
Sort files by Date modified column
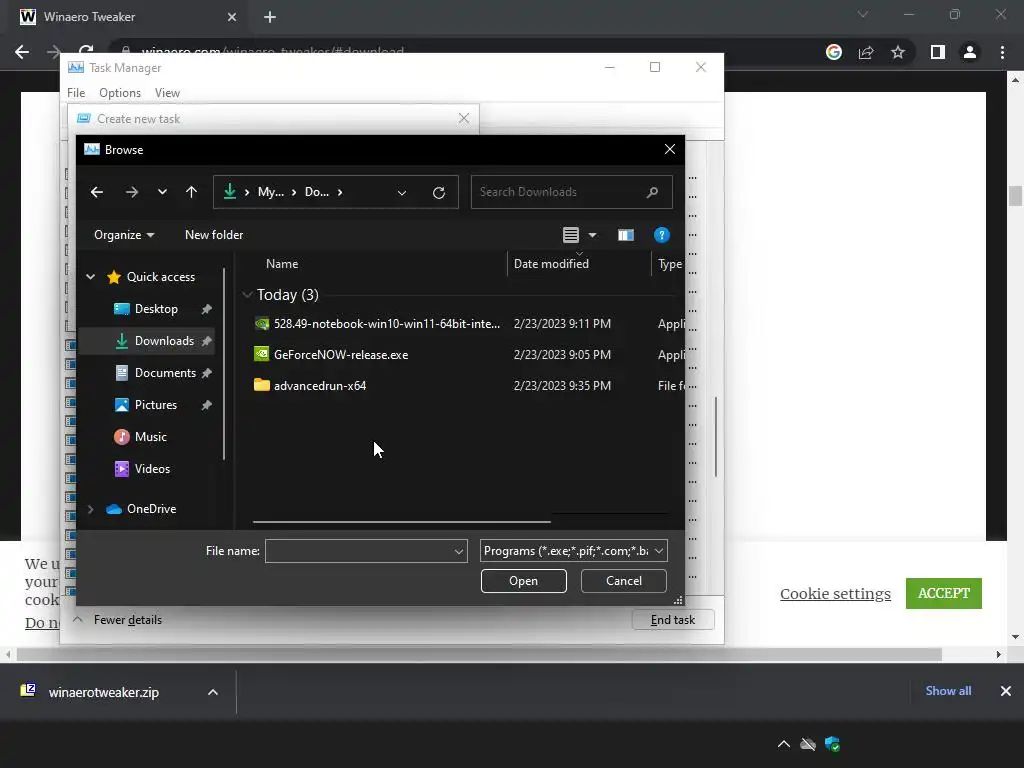(x=551, y=264)
